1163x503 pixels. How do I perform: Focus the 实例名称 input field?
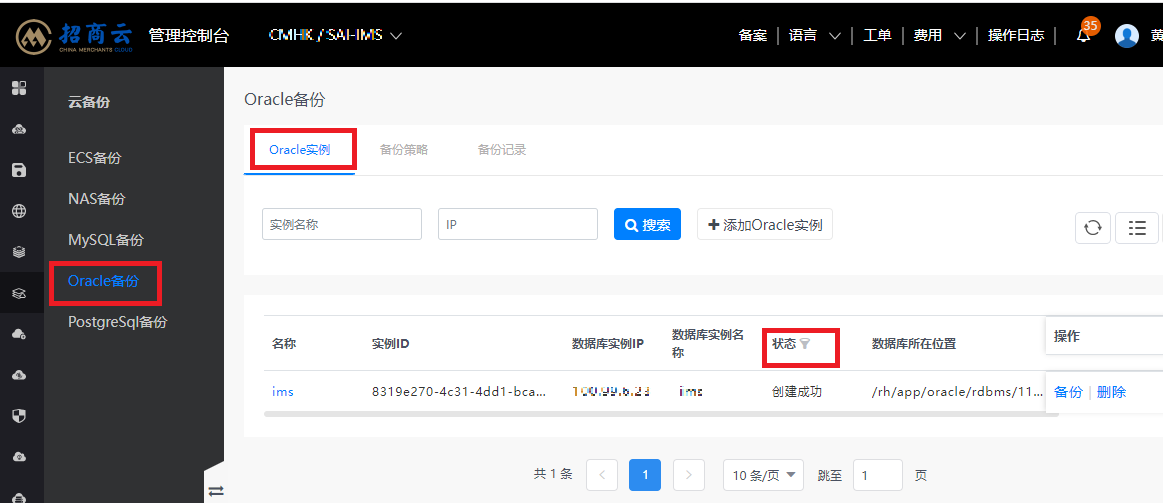[x=342, y=224]
